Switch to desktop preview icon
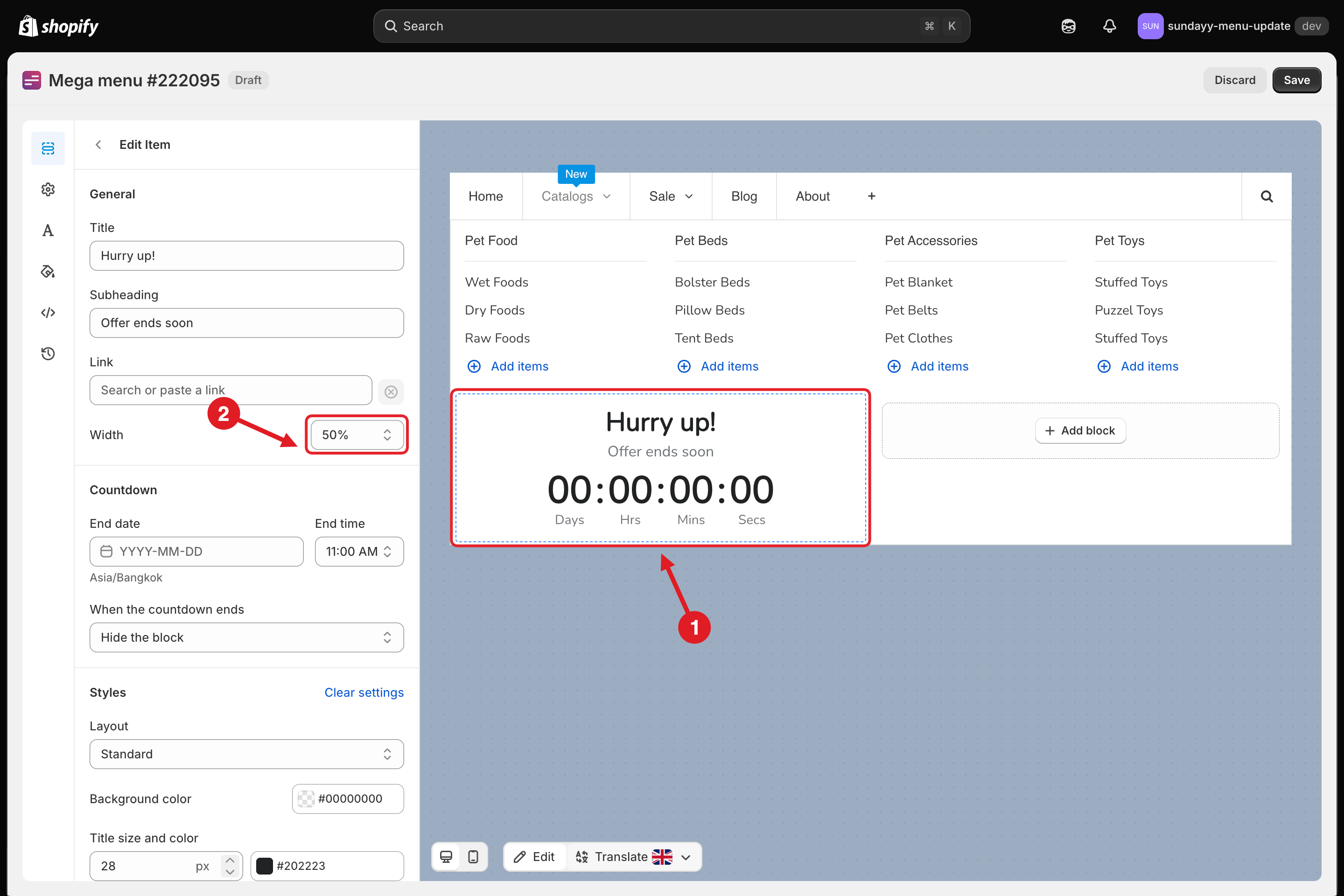1344x896 pixels. pyautogui.click(x=446, y=857)
